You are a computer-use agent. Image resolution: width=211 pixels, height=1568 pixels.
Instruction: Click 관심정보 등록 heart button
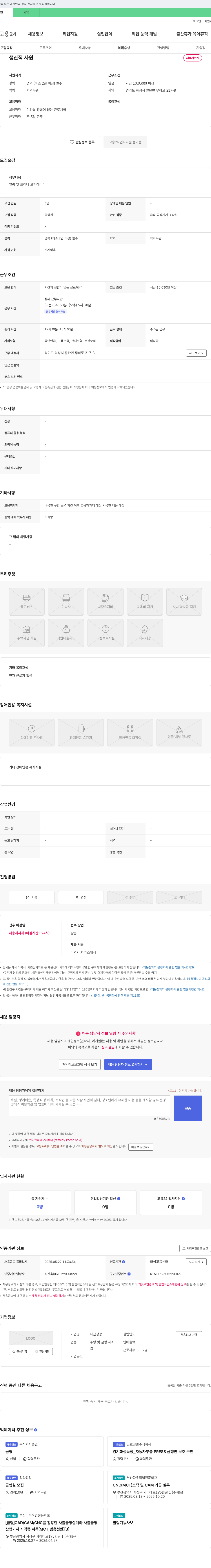[82, 142]
